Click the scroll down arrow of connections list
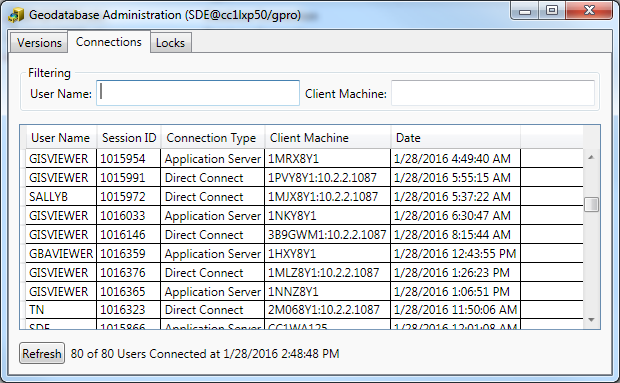 (591, 320)
